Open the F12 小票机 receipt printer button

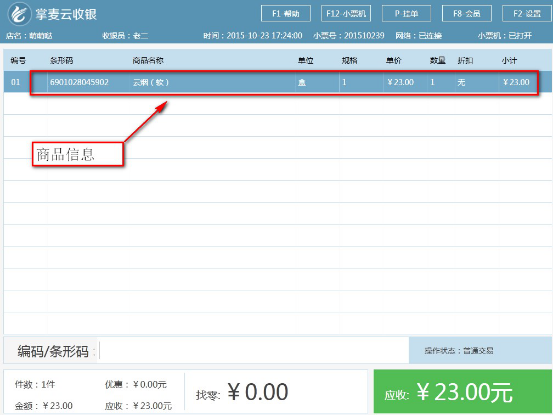(x=346, y=14)
